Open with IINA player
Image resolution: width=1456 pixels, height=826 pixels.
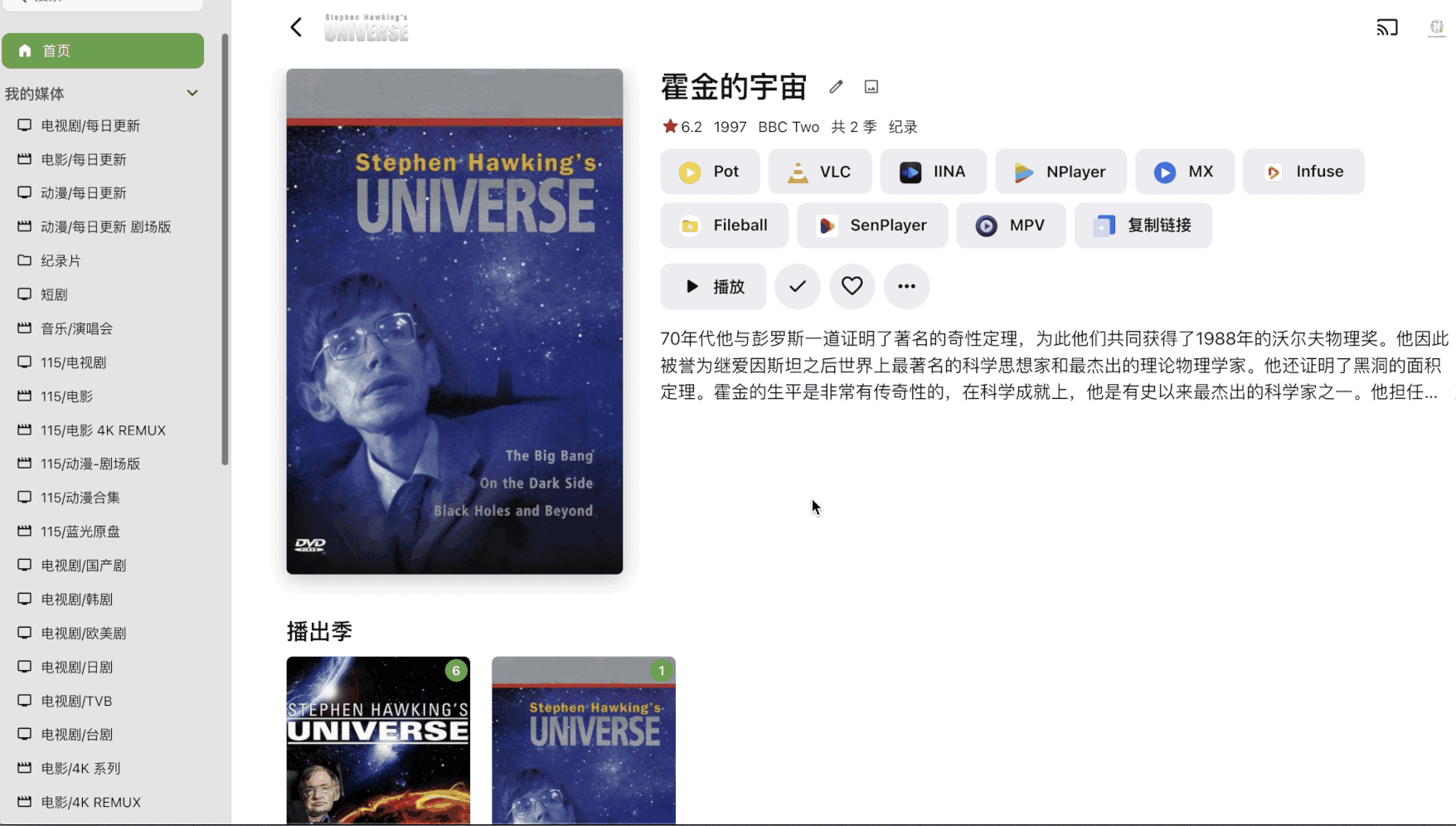pyautogui.click(x=933, y=172)
